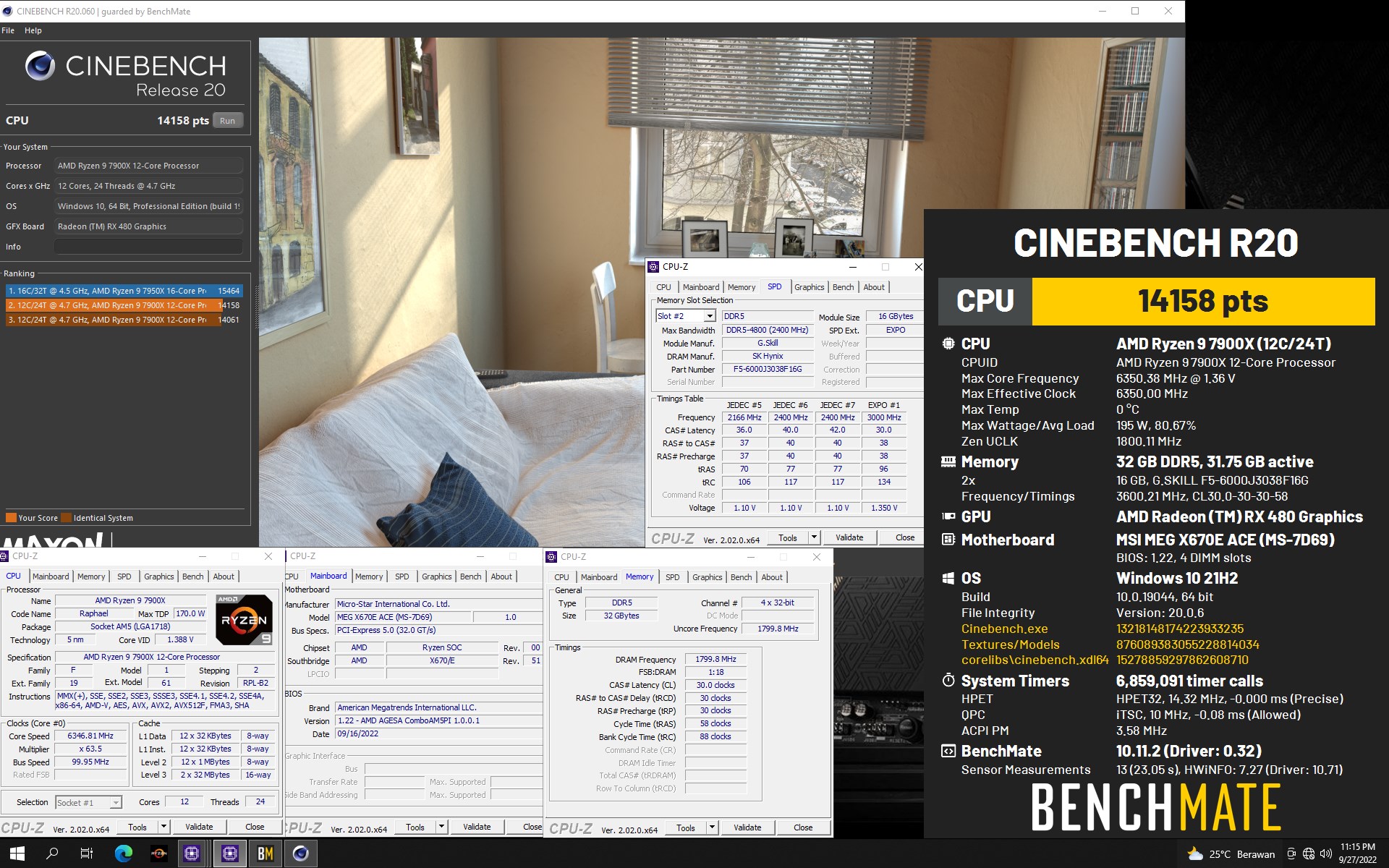Click Max Core Frequency value 6350.38 MHz
The image size is (1389, 868).
pos(1176,378)
